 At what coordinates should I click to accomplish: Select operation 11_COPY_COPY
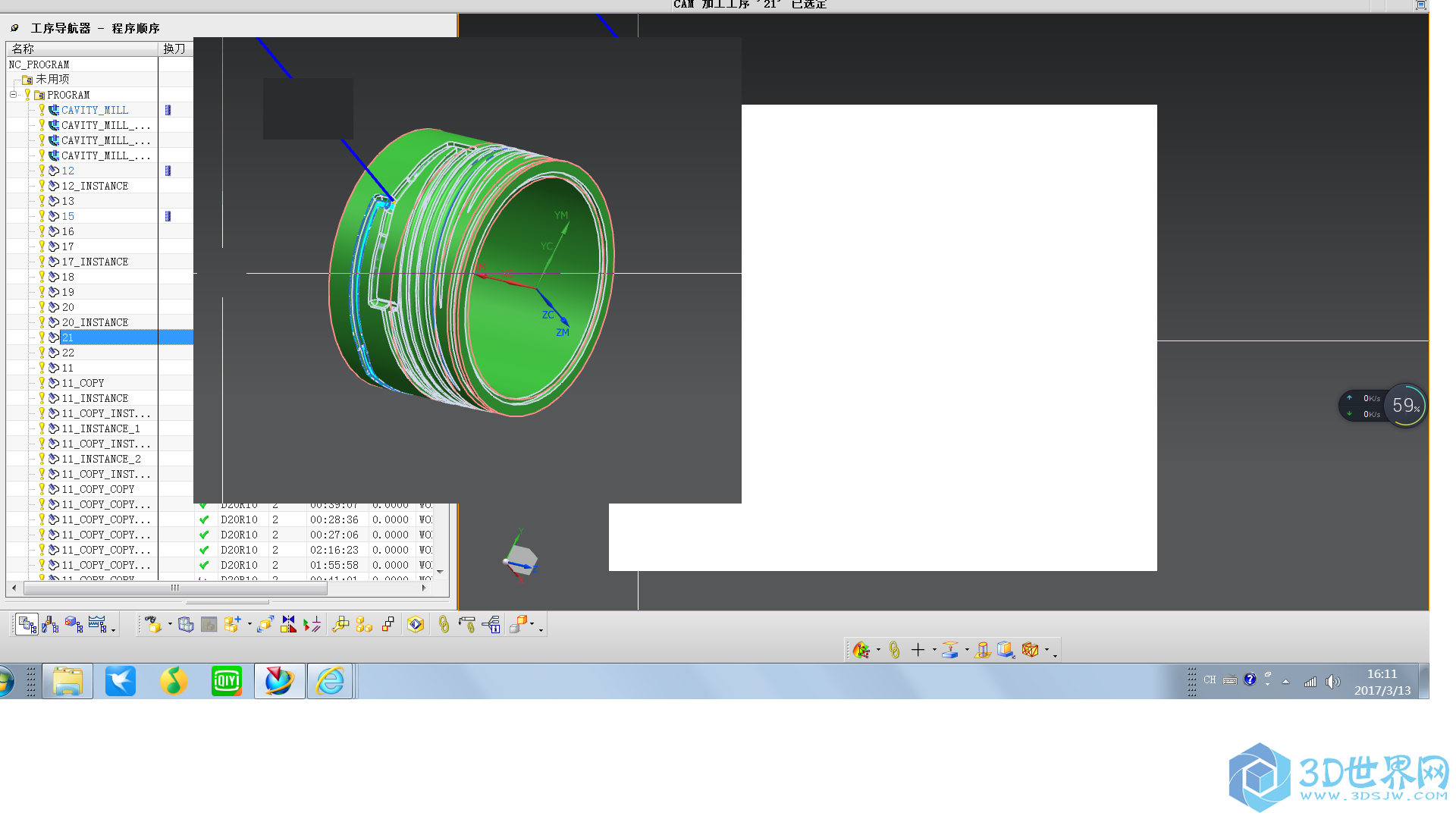98,489
